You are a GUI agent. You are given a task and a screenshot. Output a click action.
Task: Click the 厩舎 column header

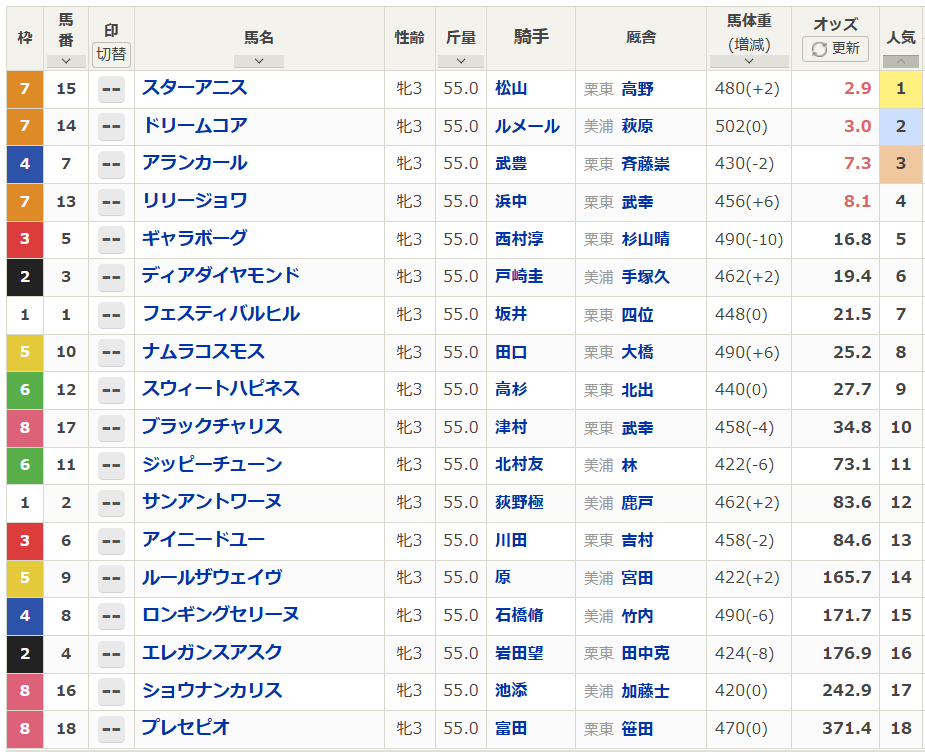click(x=641, y=38)
